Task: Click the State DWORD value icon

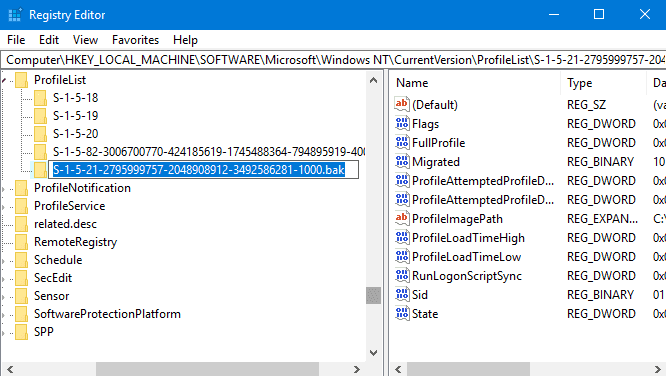Action: click(402, 314)
